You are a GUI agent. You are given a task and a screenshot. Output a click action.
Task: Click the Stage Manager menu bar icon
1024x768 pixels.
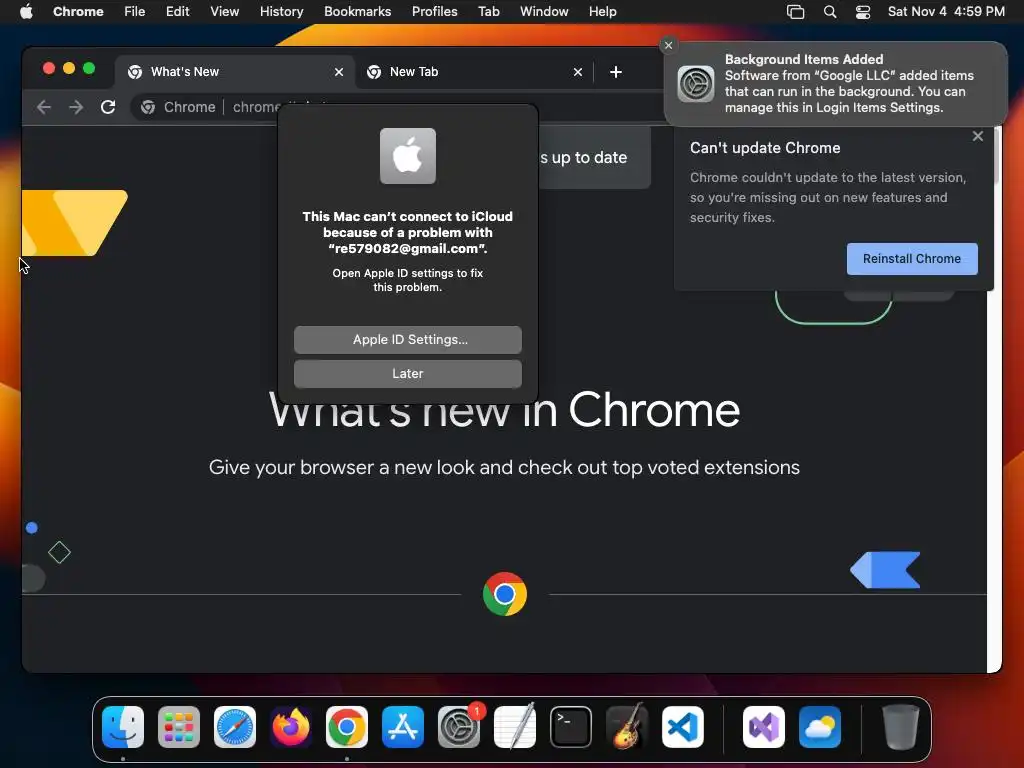[x=795, y=12]
